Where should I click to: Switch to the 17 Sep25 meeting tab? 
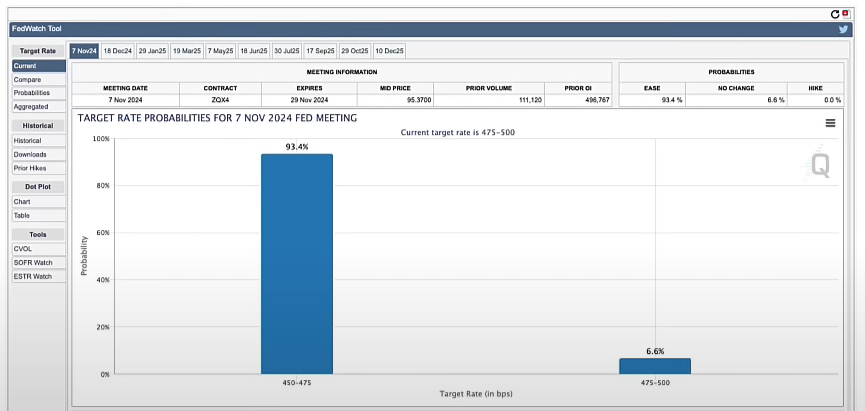point(321,51)
